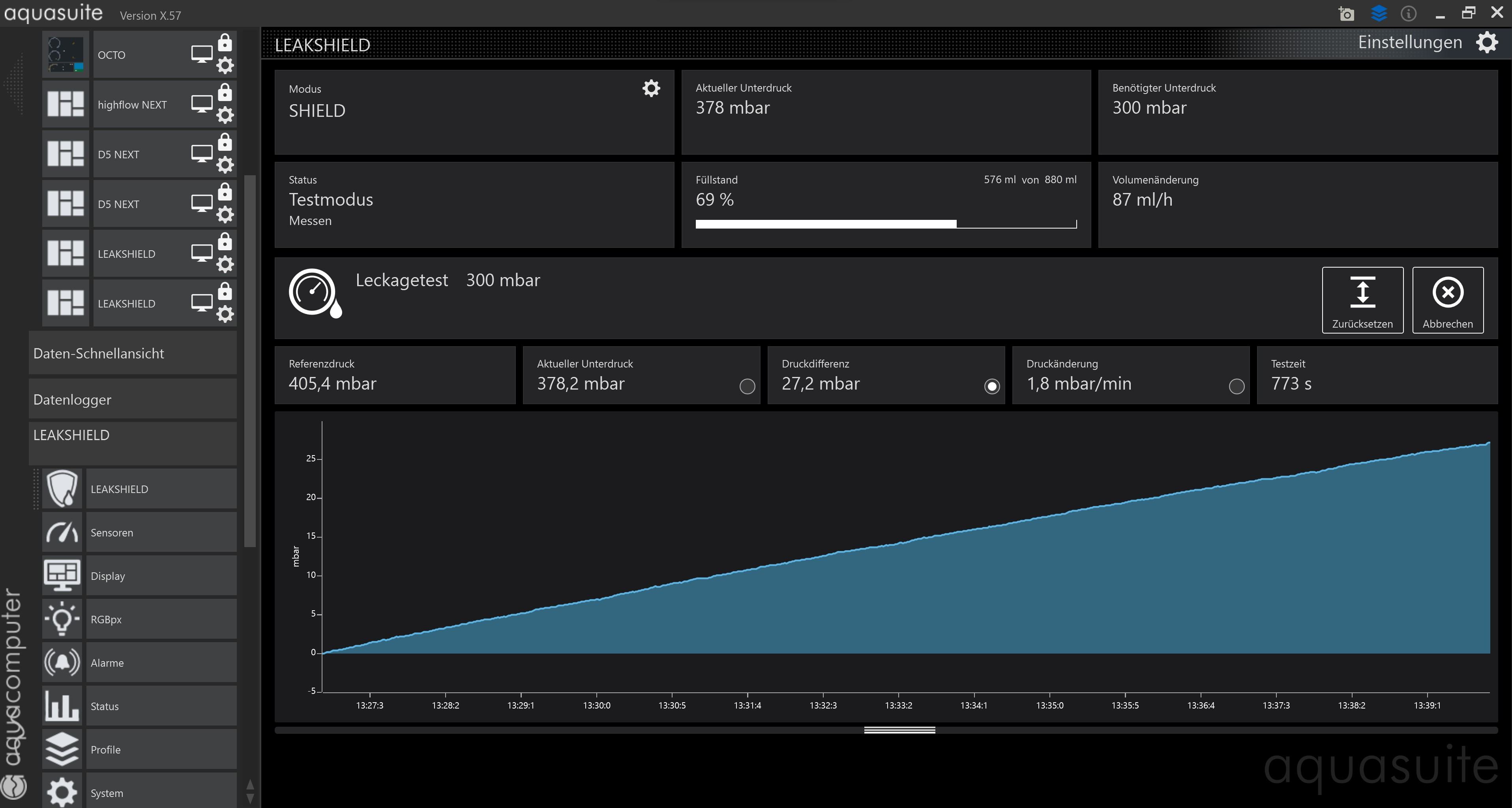Click the Status bar chart icon
Screen dimensions: 1512x808
pos(62,706)
